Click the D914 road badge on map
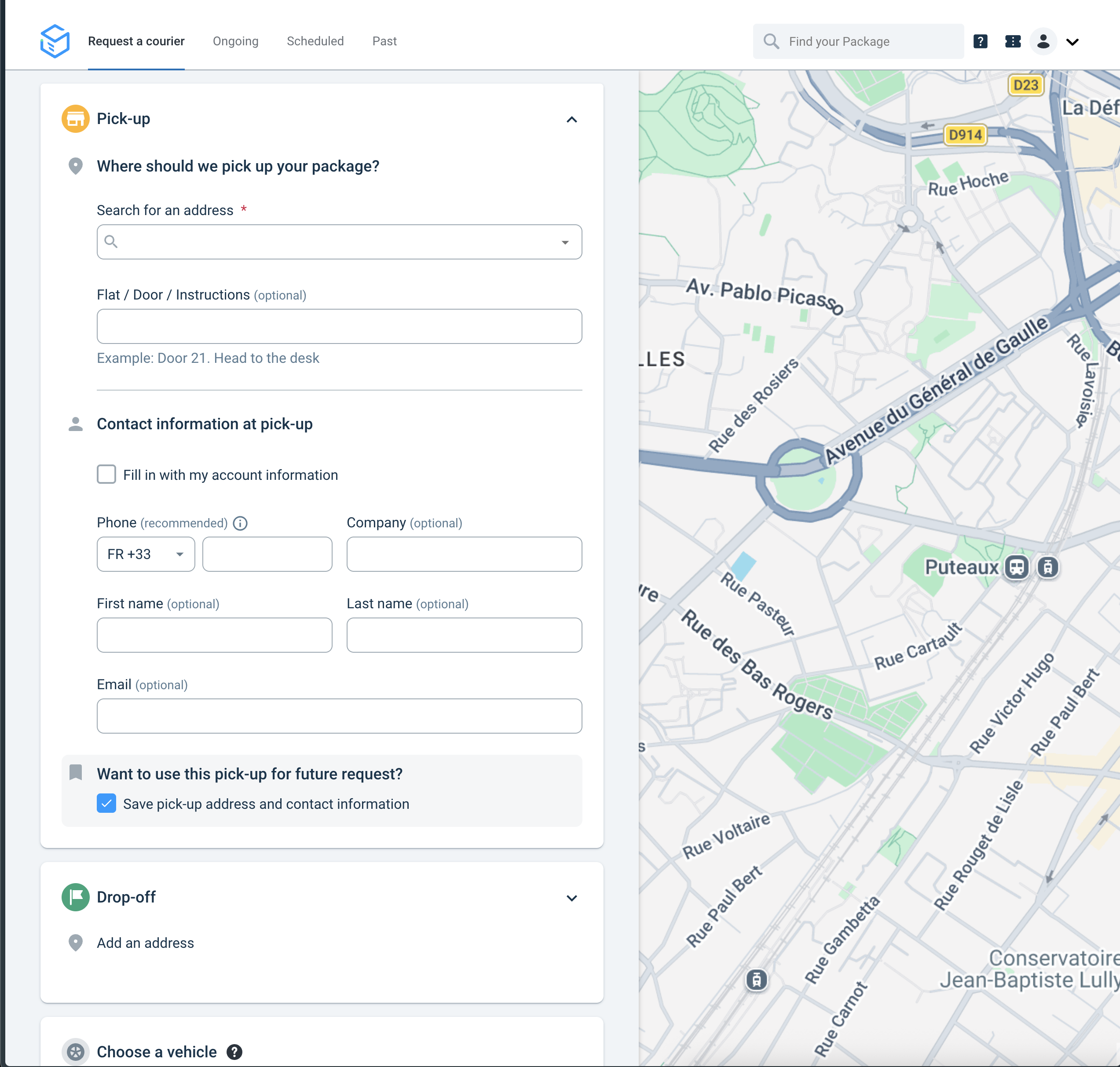 coord(965,135)
